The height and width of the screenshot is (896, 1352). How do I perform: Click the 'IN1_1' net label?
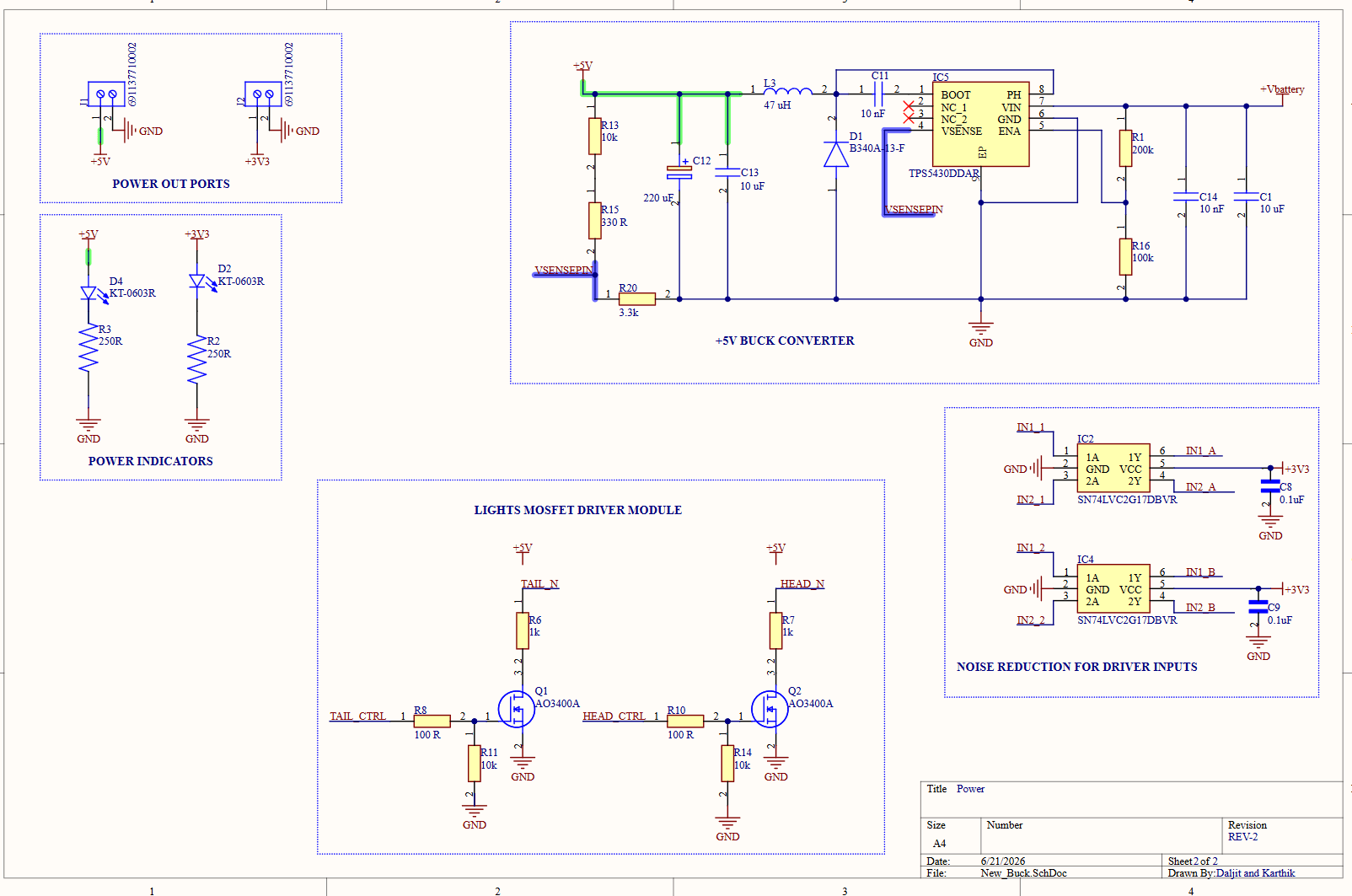(x=1031, y=427)
